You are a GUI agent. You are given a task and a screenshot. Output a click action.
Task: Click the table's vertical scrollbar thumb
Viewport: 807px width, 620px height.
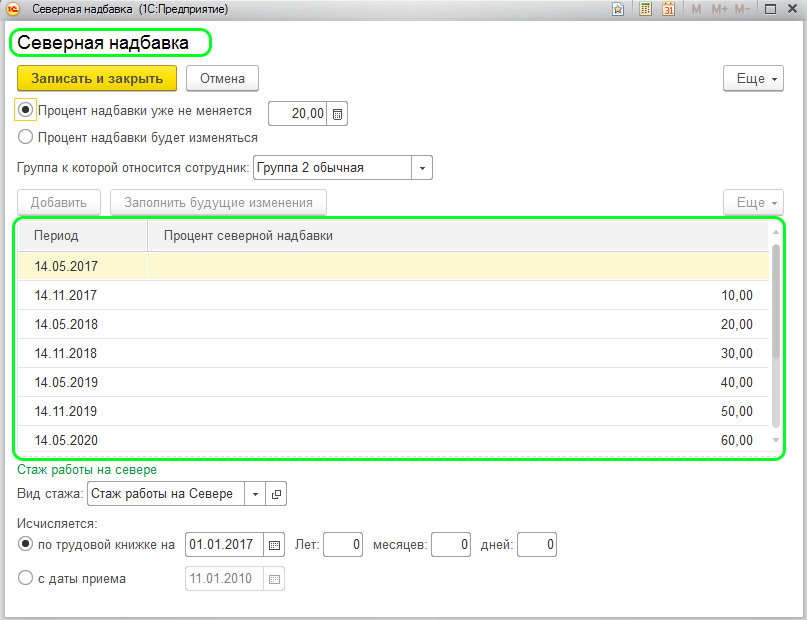tap(776, 300)
